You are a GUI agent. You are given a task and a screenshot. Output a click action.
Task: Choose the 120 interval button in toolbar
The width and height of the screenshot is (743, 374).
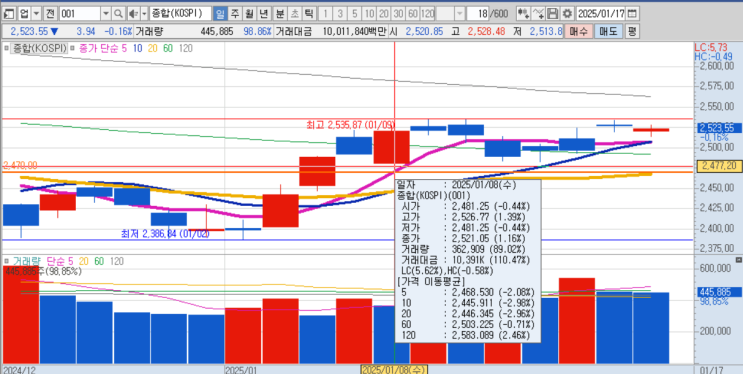click(x=427, y=13)
